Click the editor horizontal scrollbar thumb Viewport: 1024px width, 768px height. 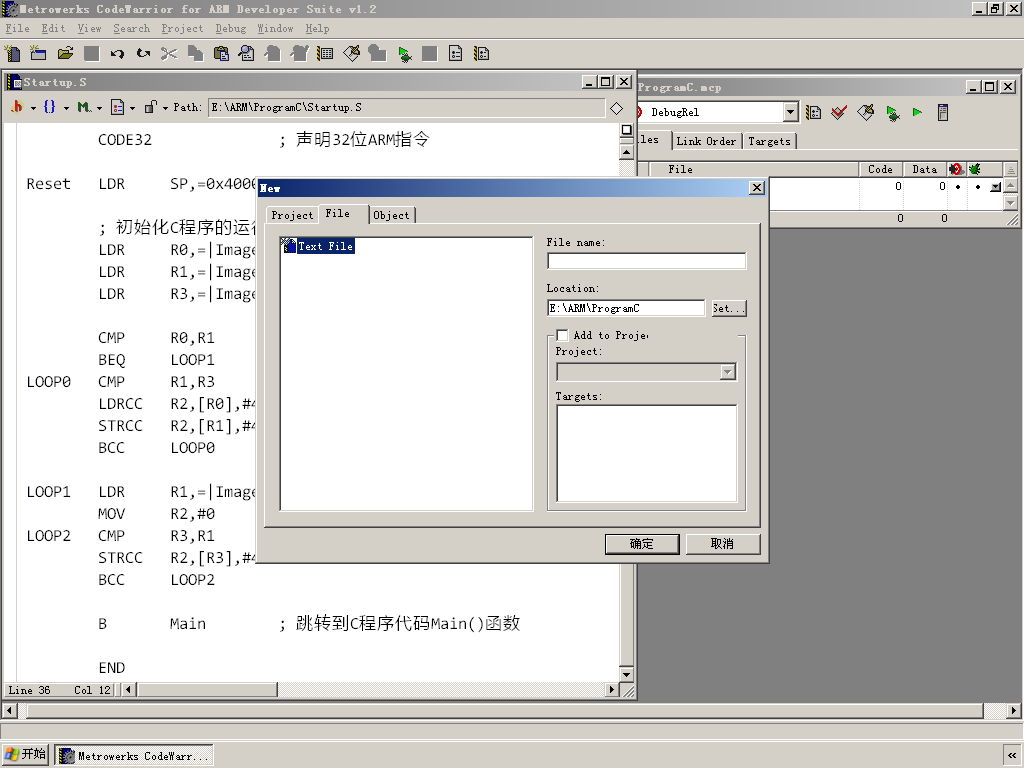pos(208,690)
